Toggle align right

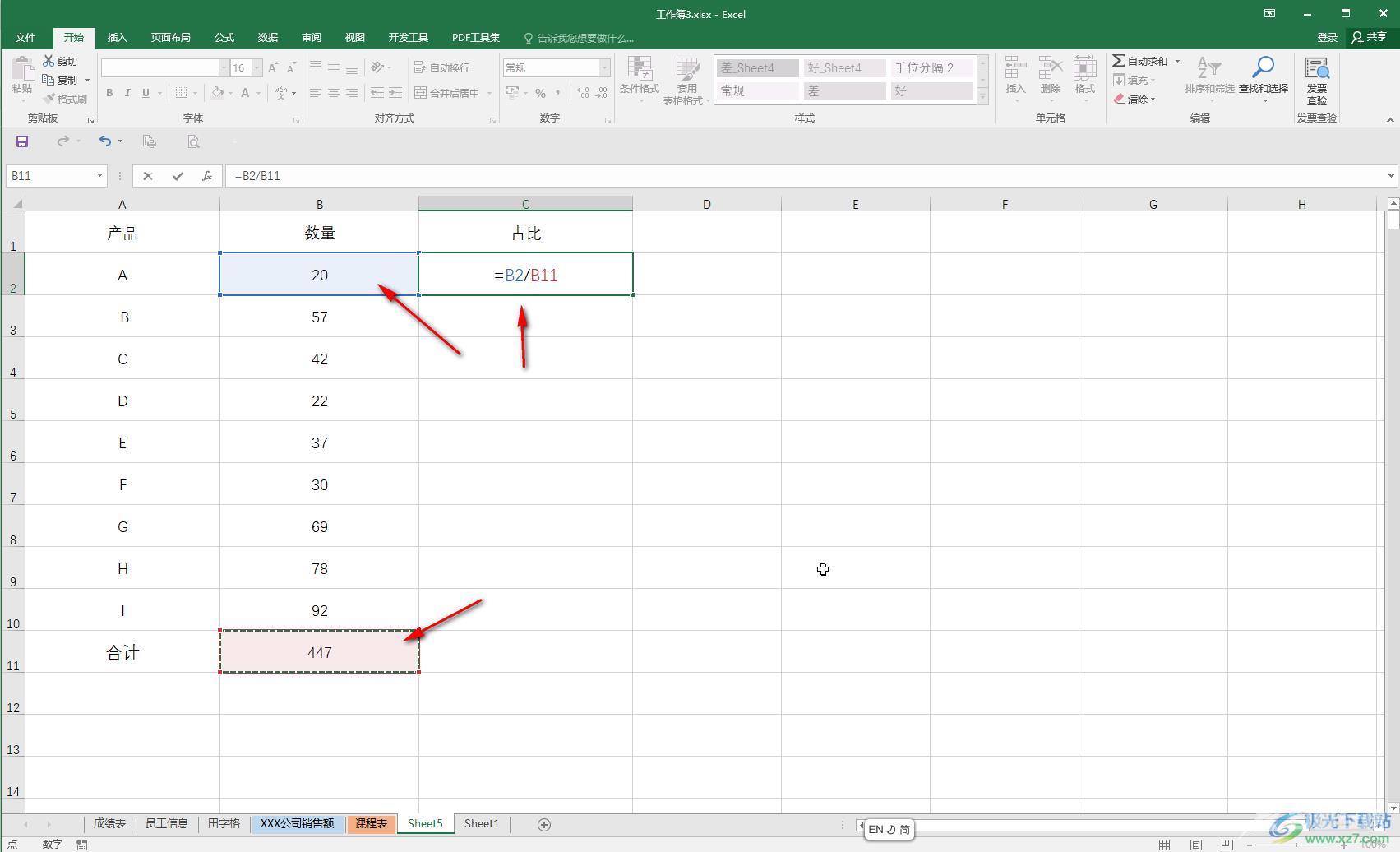(352, 93)
